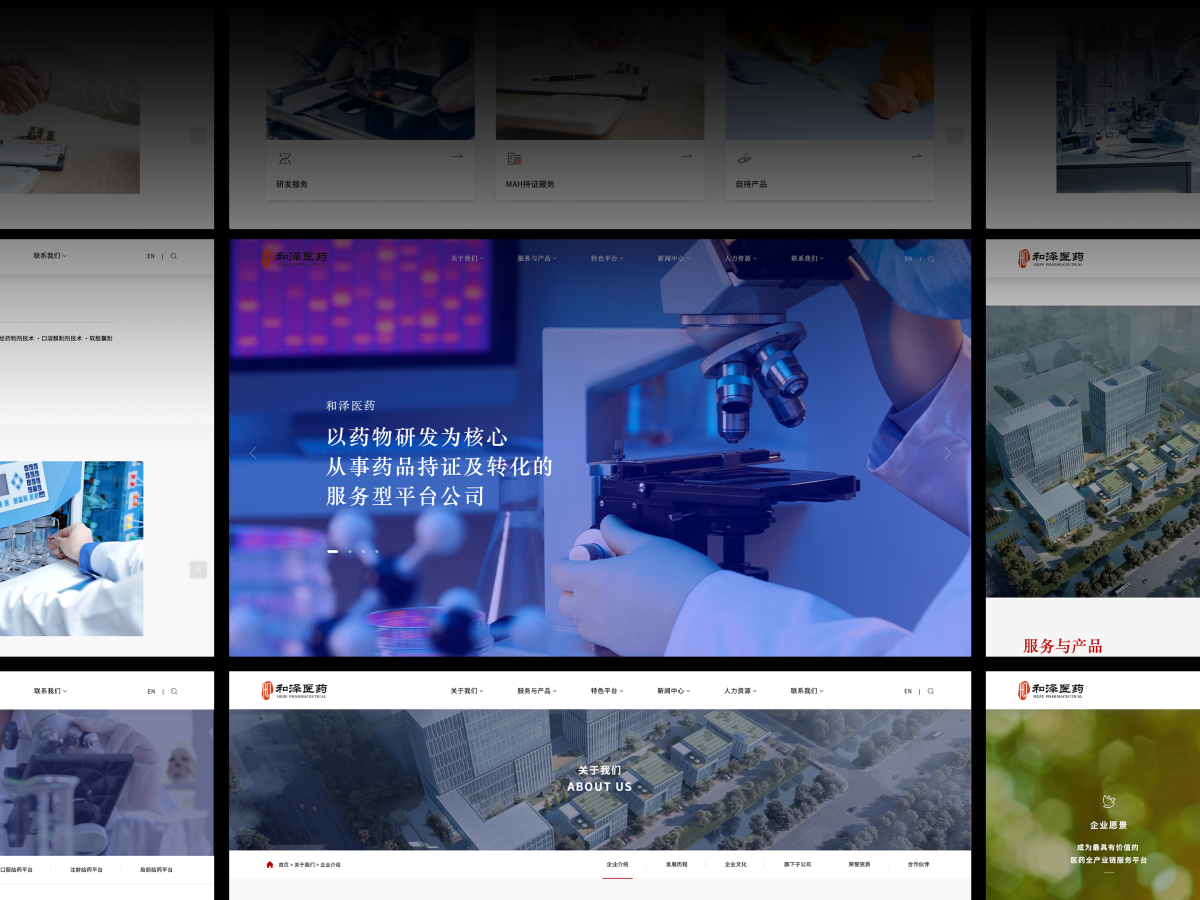
Task: Click the arrow on the 自持产品 card
Action: [916, 156]
